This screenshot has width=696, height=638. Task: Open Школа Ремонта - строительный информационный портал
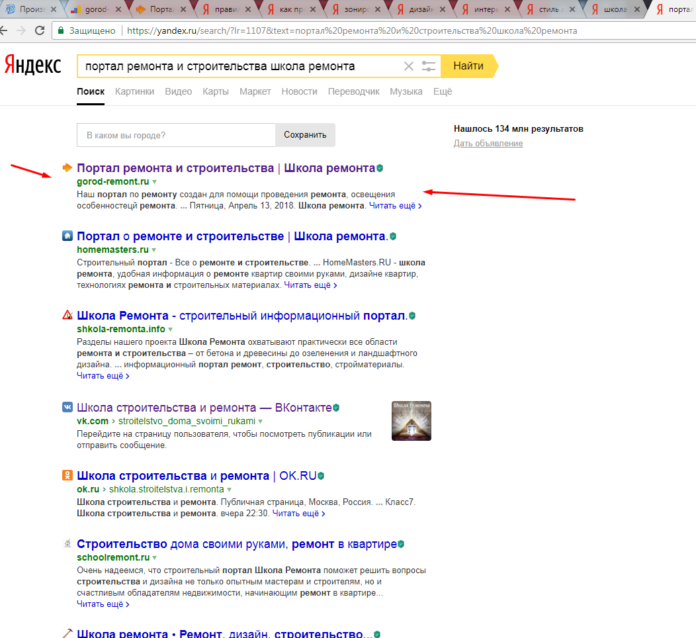pos(242,316)
